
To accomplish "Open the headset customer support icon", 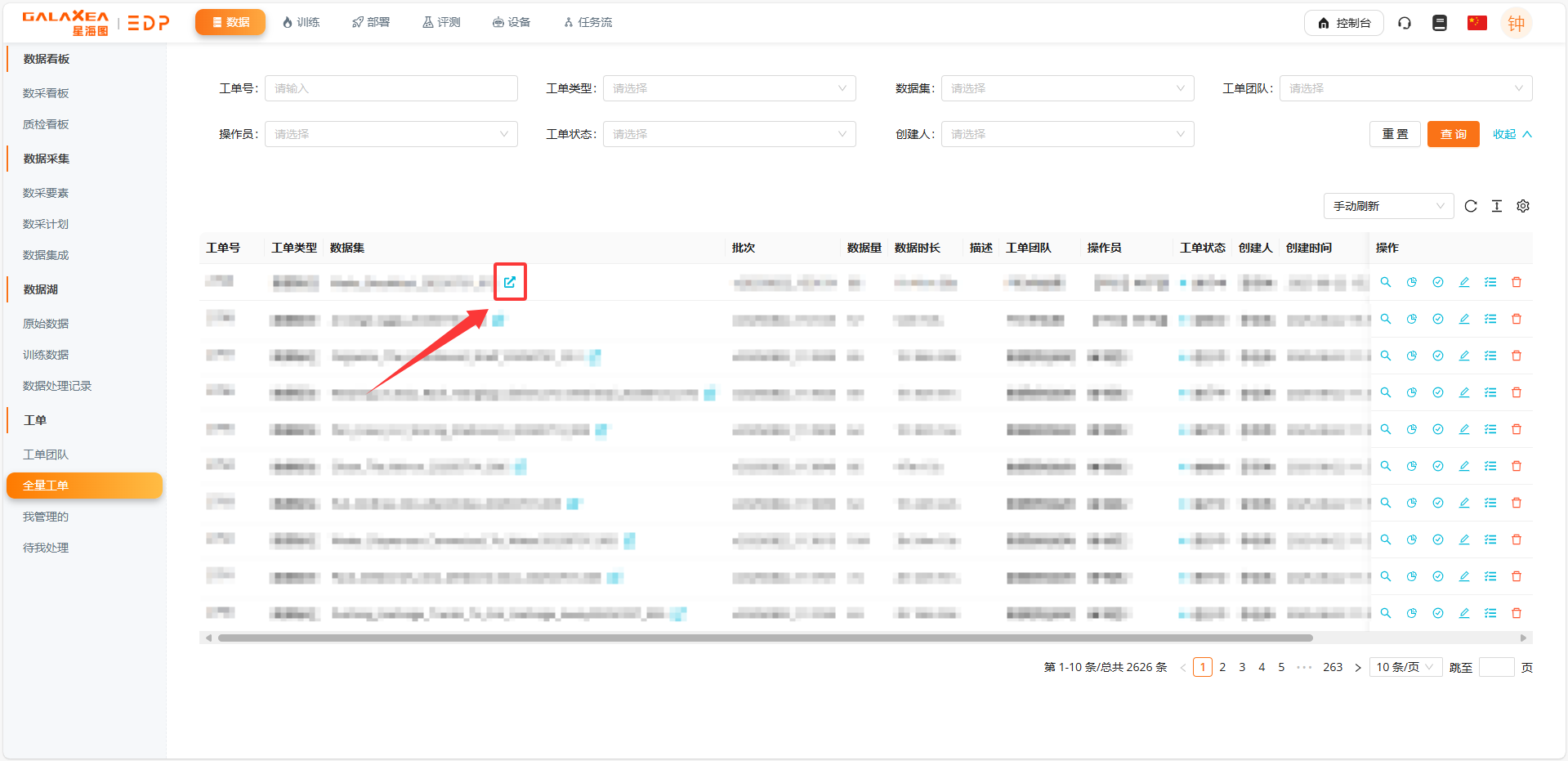I will (x=1405, y=23).
